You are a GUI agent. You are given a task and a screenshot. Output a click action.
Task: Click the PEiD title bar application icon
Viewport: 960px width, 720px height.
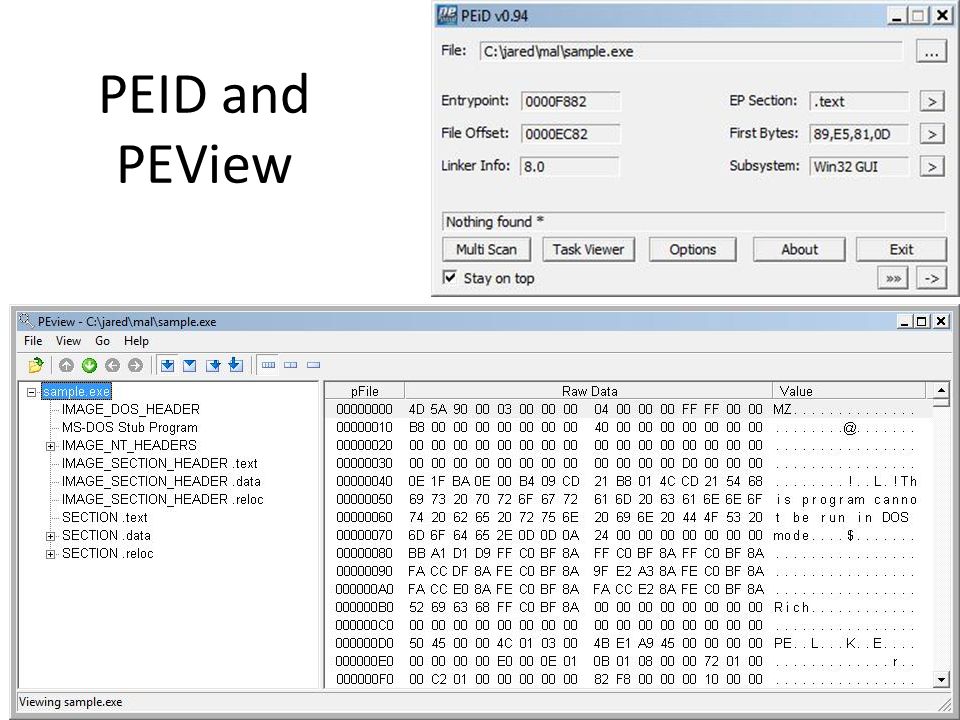click(446, 15)
